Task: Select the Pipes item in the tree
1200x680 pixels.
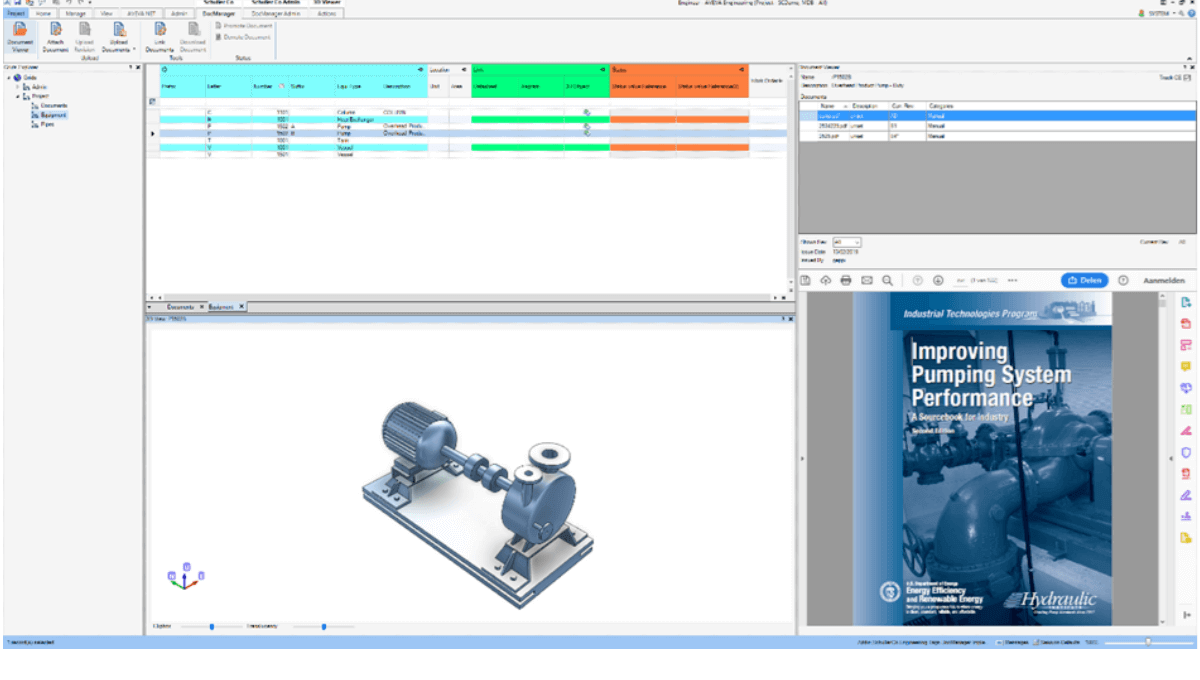Action: tap(46, 124)
